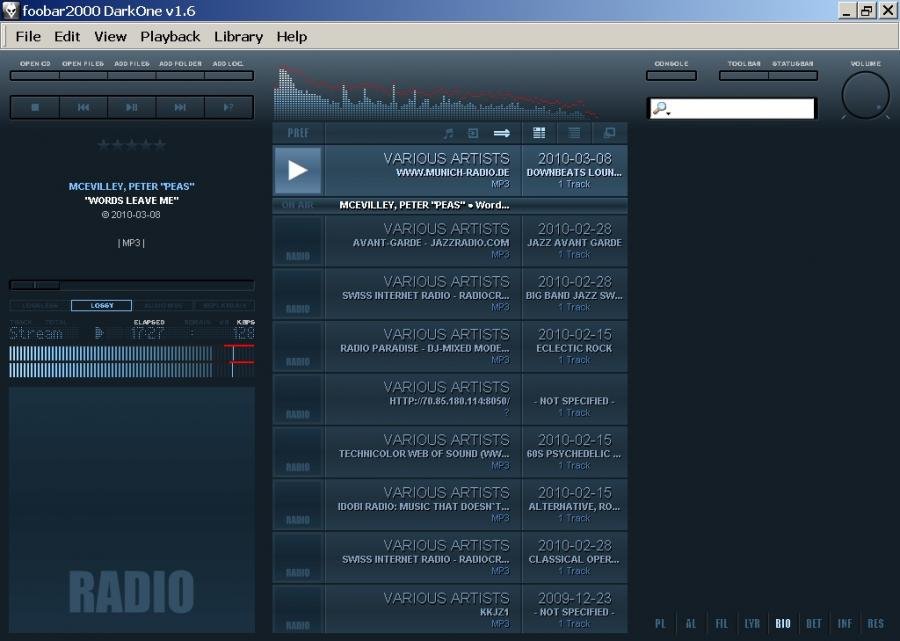Switch to simple list view icon
Screen dimensions: 900x641
574,133
